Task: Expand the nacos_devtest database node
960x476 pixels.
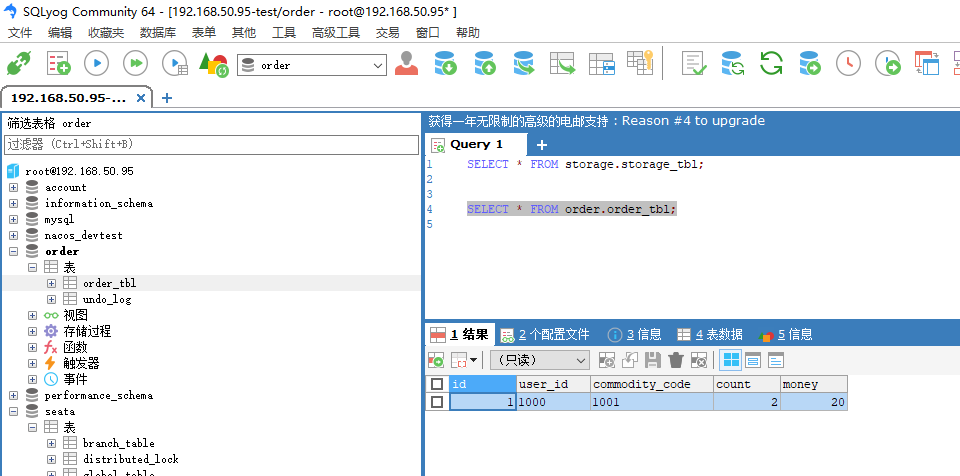Action: pyautogui.click(x=13, y=235)
